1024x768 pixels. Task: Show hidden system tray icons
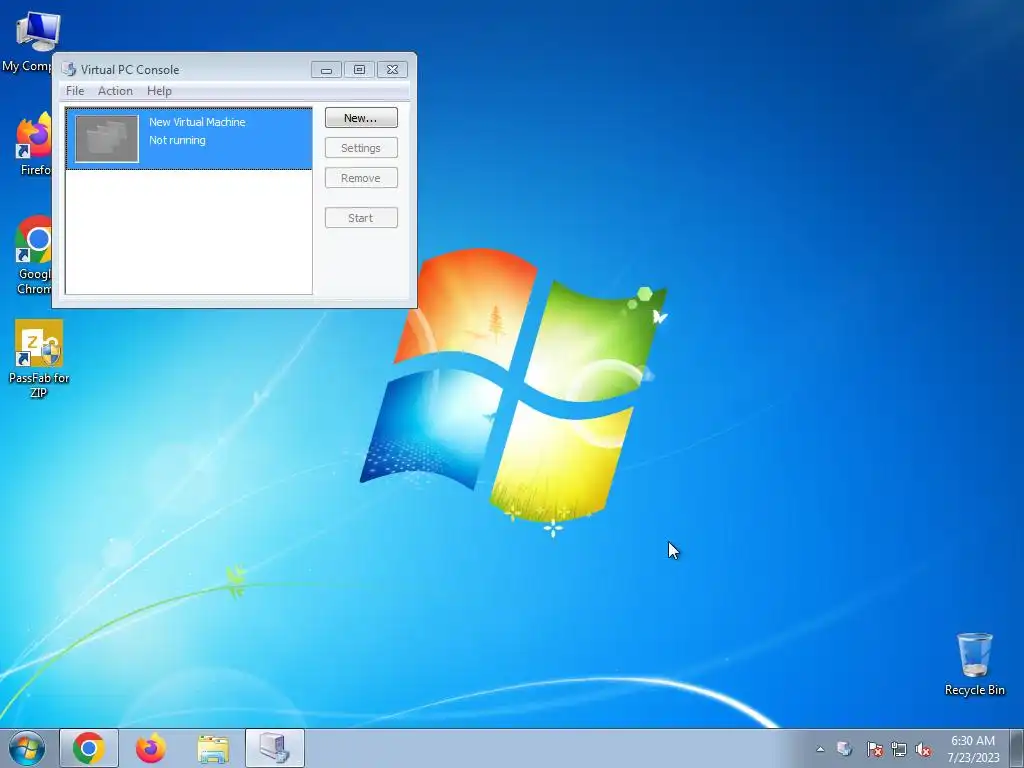point(820,749)
